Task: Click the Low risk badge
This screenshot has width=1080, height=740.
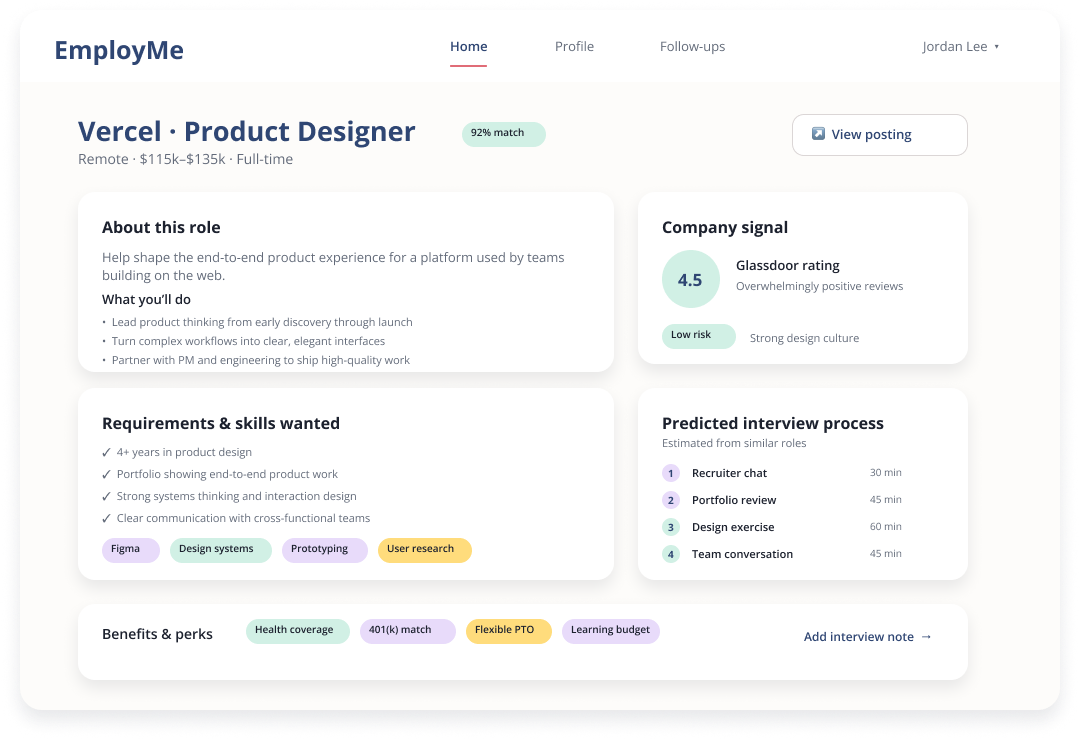Action: point(698,336)
